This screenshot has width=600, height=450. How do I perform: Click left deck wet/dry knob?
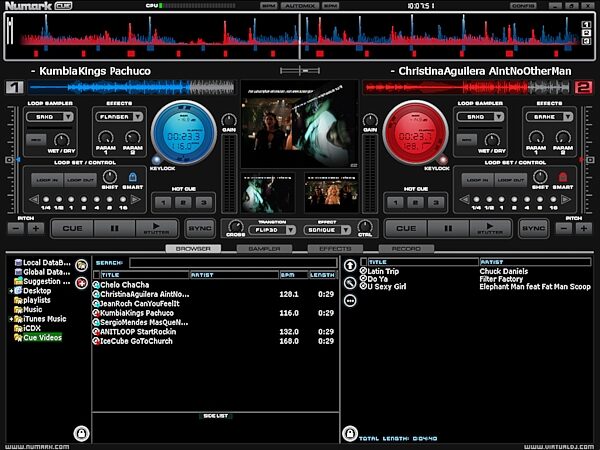62,140
